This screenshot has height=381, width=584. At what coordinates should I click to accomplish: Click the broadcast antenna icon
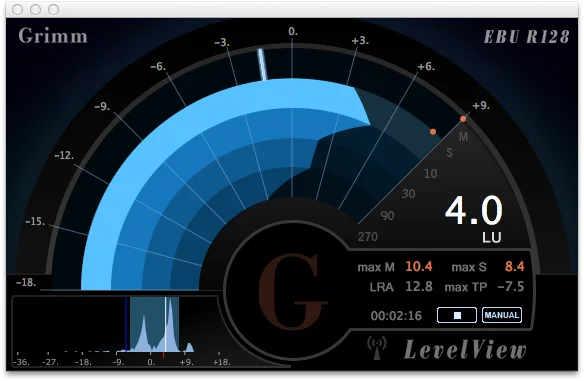(377, 348)
